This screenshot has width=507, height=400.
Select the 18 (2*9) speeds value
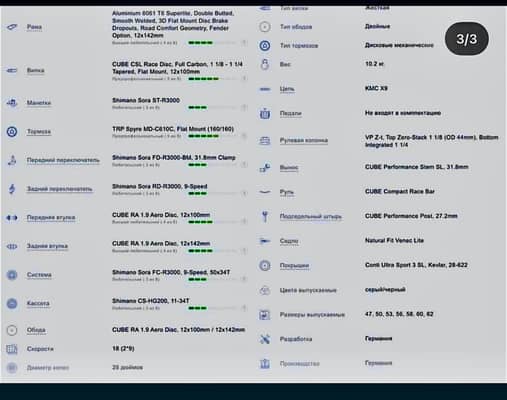click(123, 349)
